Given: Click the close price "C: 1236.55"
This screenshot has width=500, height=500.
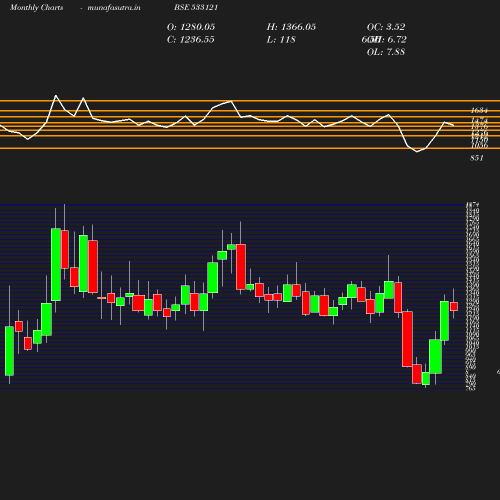Looking at the screenshot, I should point(191,40).
